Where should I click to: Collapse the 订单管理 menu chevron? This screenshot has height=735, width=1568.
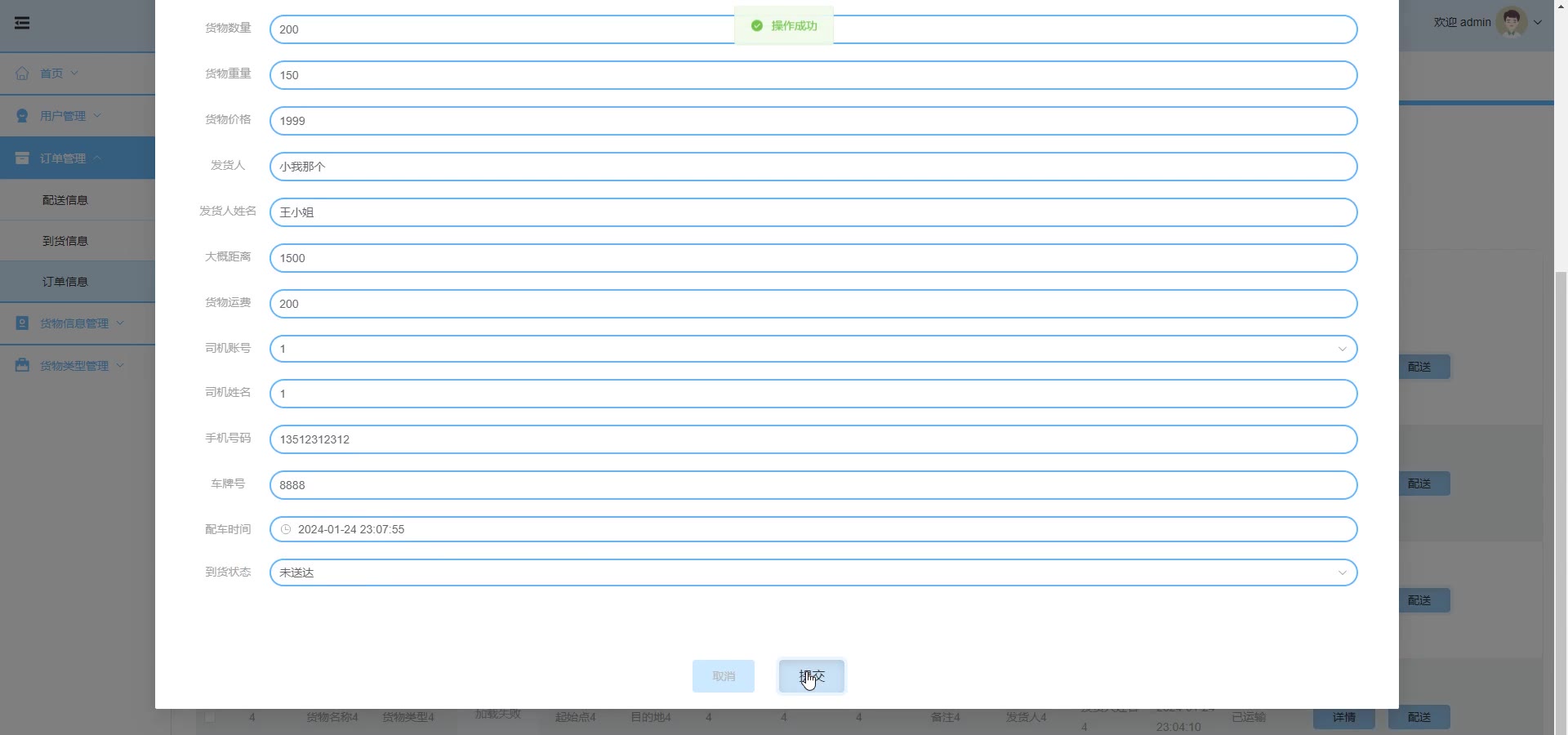(x=97, y=158)
